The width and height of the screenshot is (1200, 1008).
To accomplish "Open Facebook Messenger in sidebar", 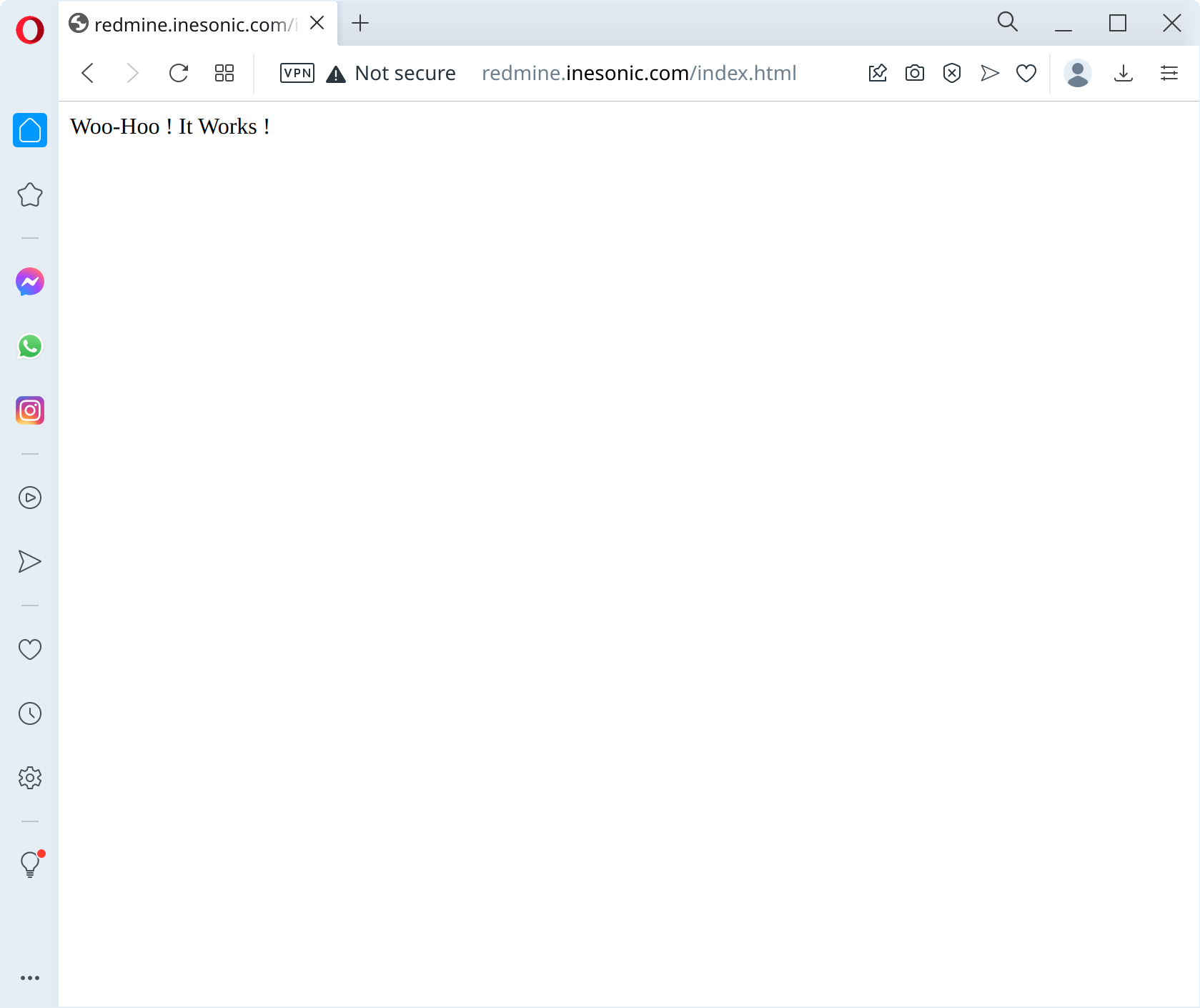I will pos(30,282).
